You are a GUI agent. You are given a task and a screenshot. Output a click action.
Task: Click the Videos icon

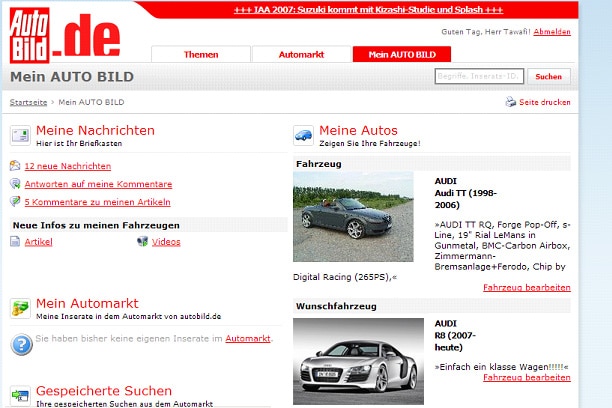[142, 241]
